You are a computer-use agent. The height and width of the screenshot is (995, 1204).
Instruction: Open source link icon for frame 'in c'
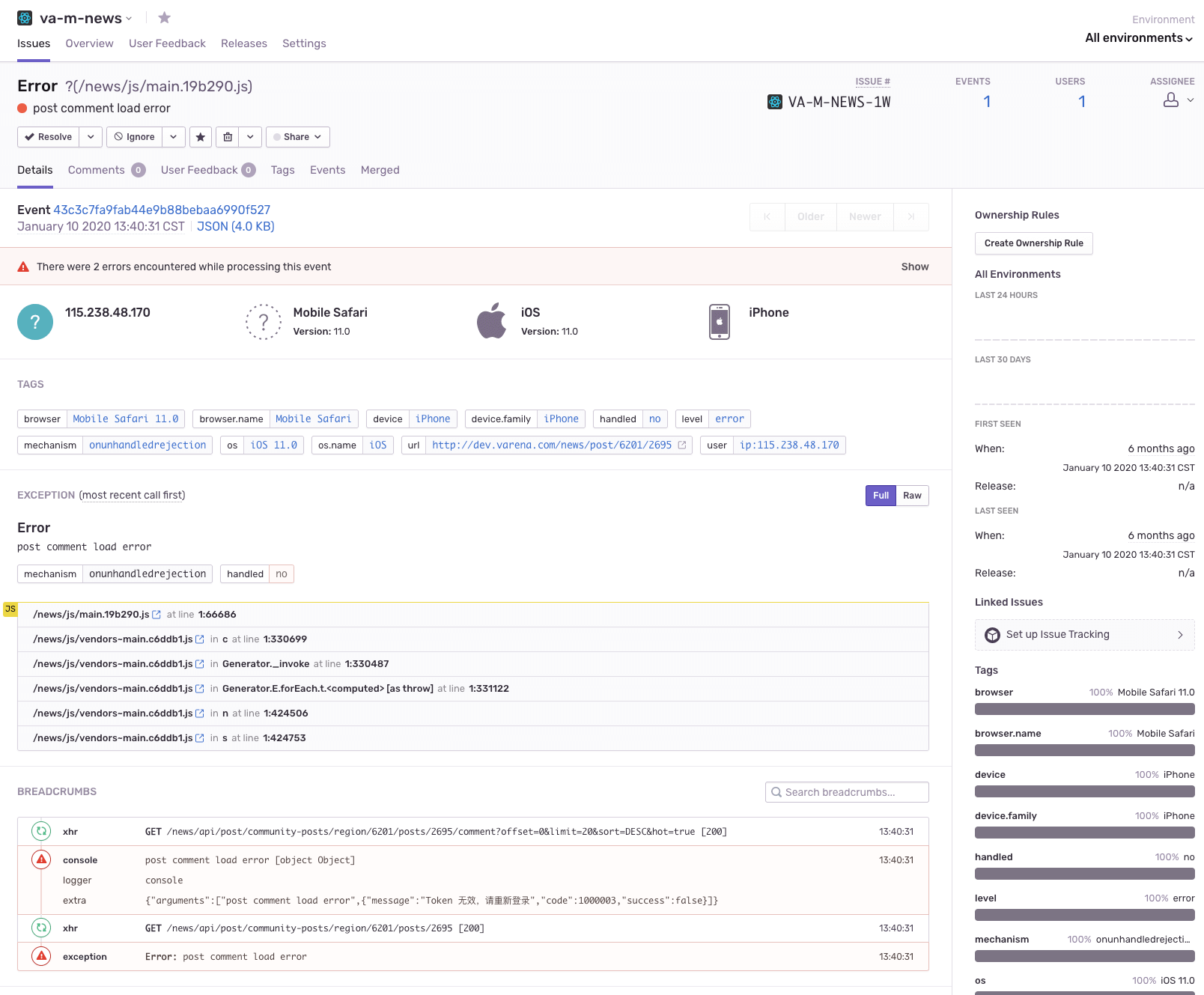(x=200, y=639)
